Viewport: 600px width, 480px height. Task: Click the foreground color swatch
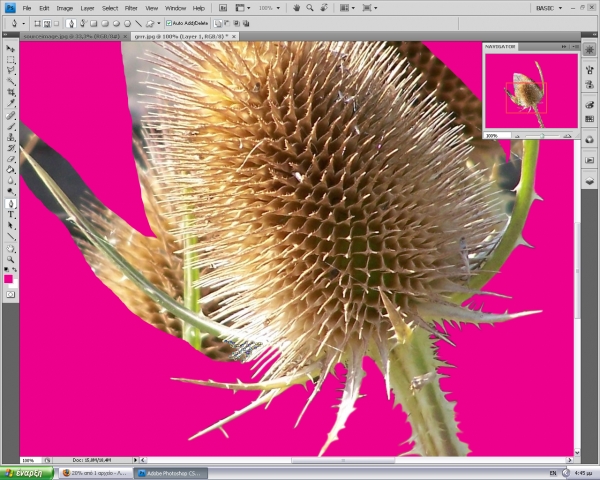8,279
